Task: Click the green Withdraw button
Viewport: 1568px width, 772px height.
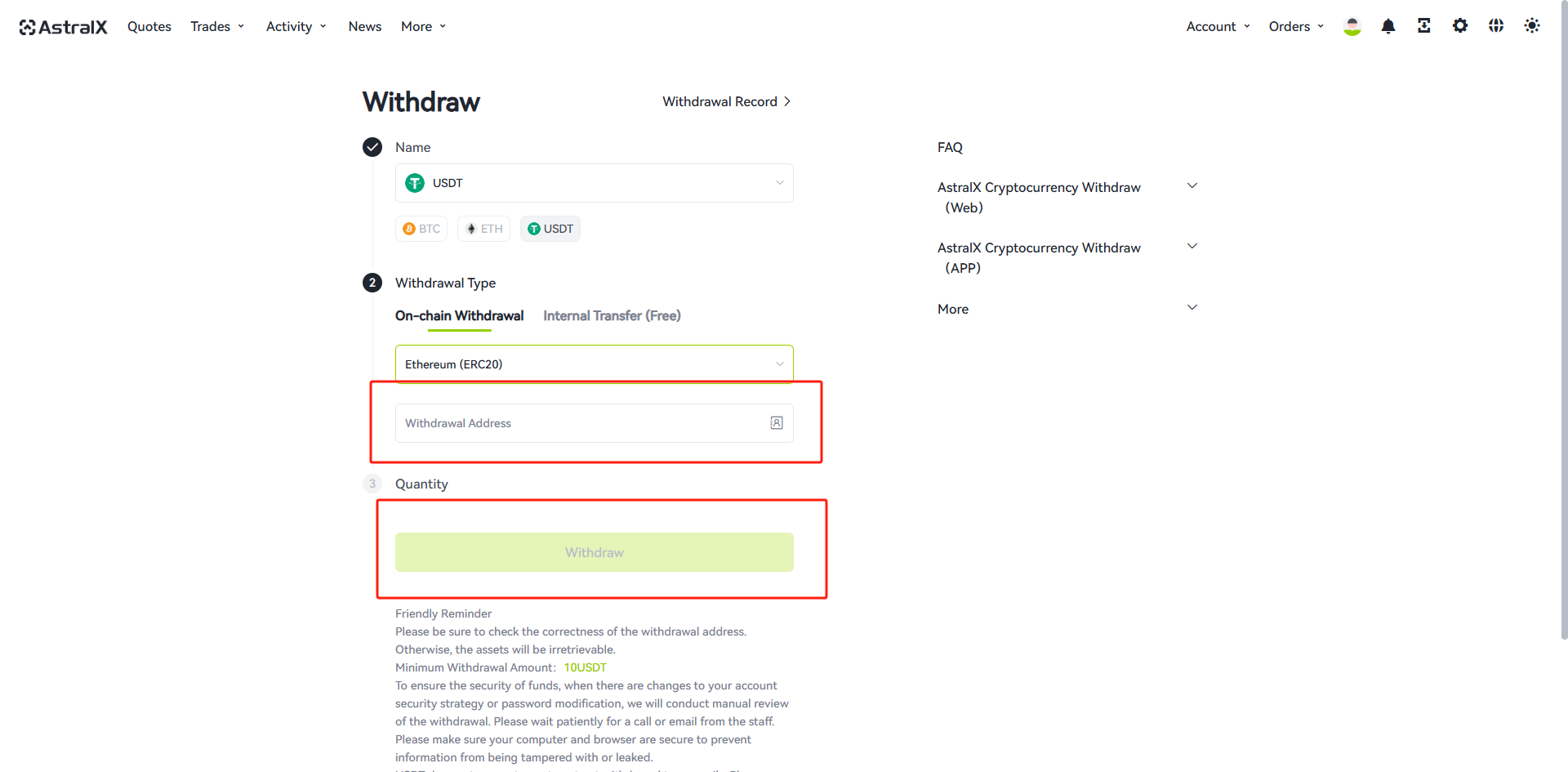Action: coord(595,552)
